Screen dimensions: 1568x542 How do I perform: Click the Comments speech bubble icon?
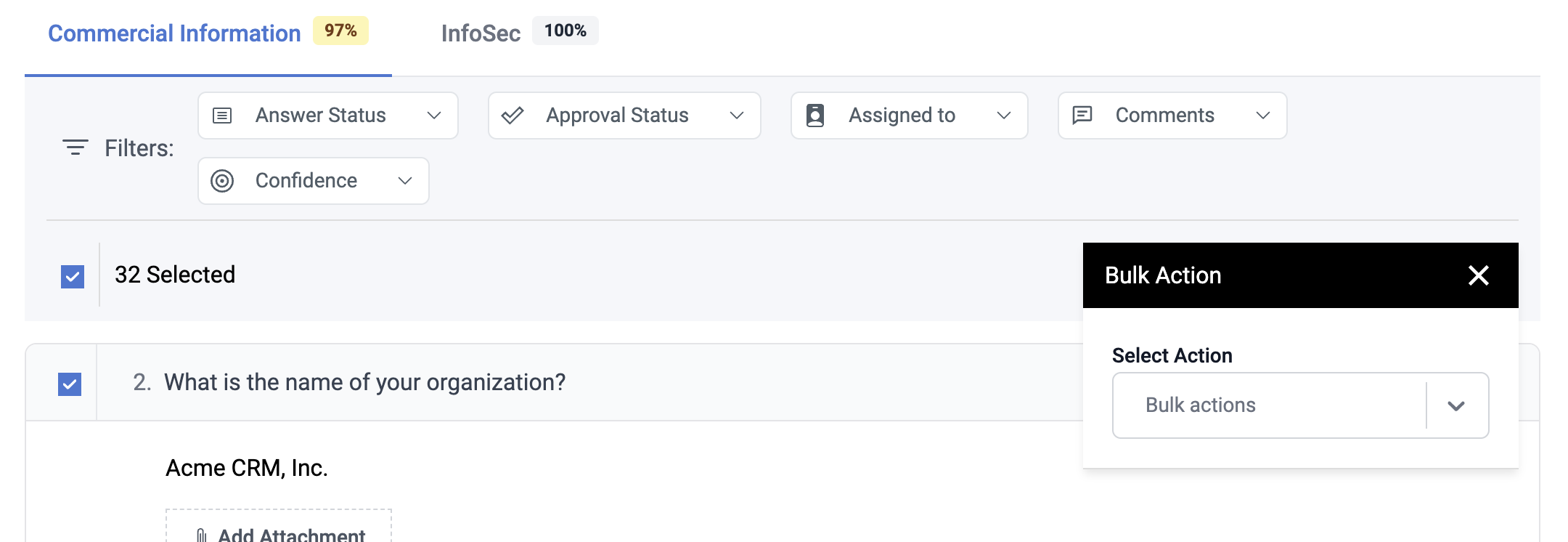tap(1082, 115)
